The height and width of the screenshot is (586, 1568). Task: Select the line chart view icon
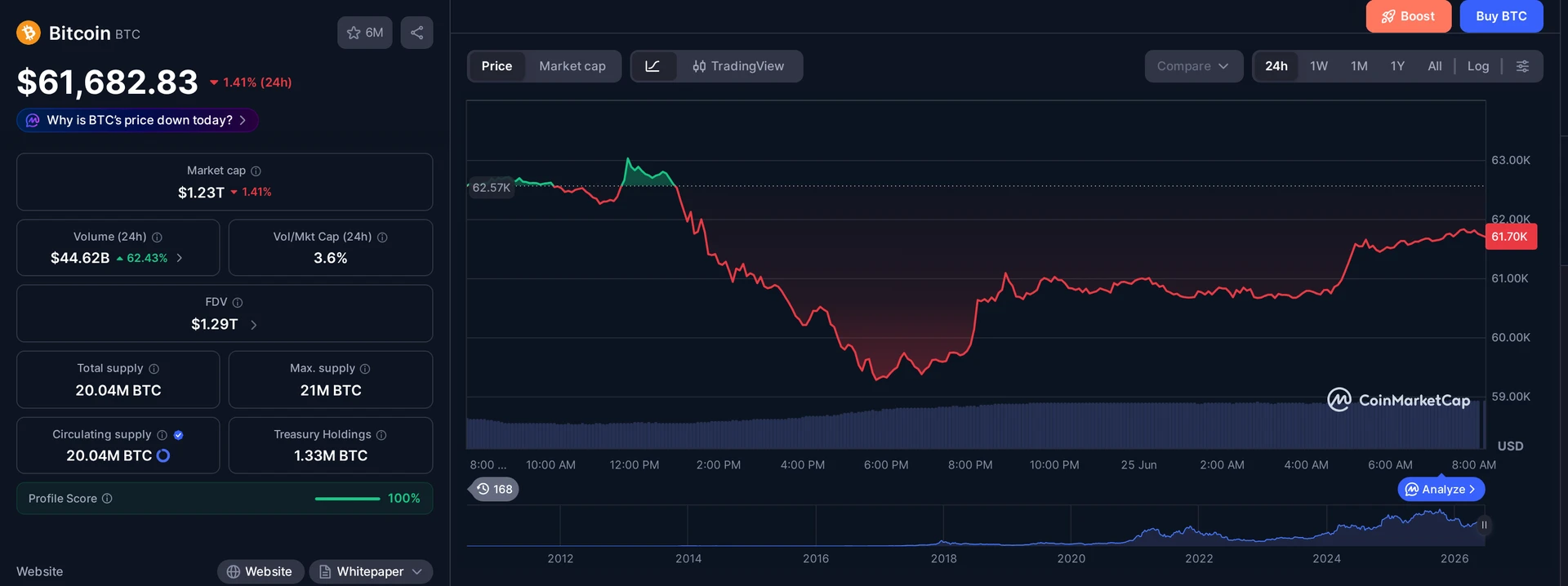pyautogui.click(x=653, y=66)
